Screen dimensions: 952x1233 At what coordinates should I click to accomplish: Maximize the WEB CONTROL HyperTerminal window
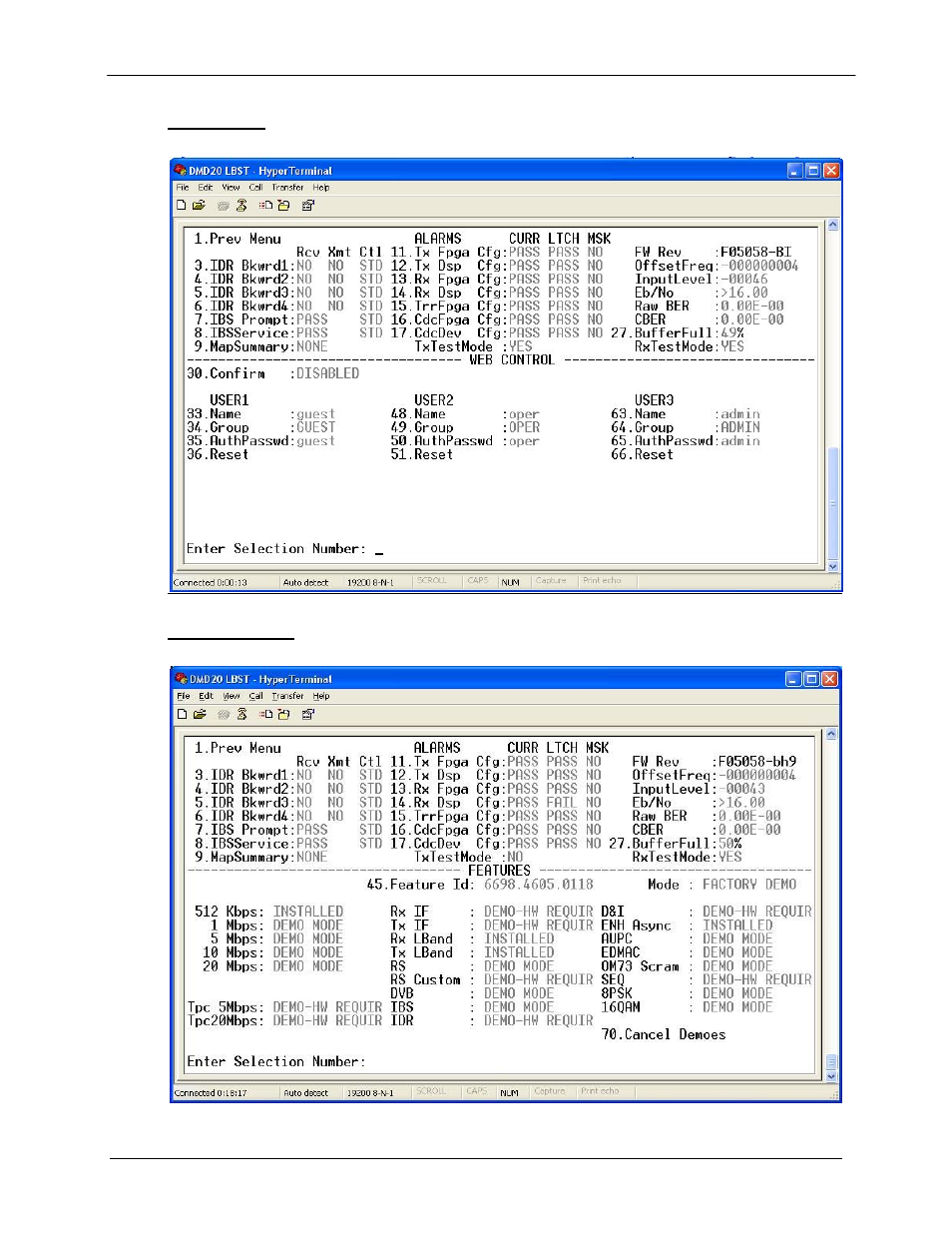coord(813,171)
